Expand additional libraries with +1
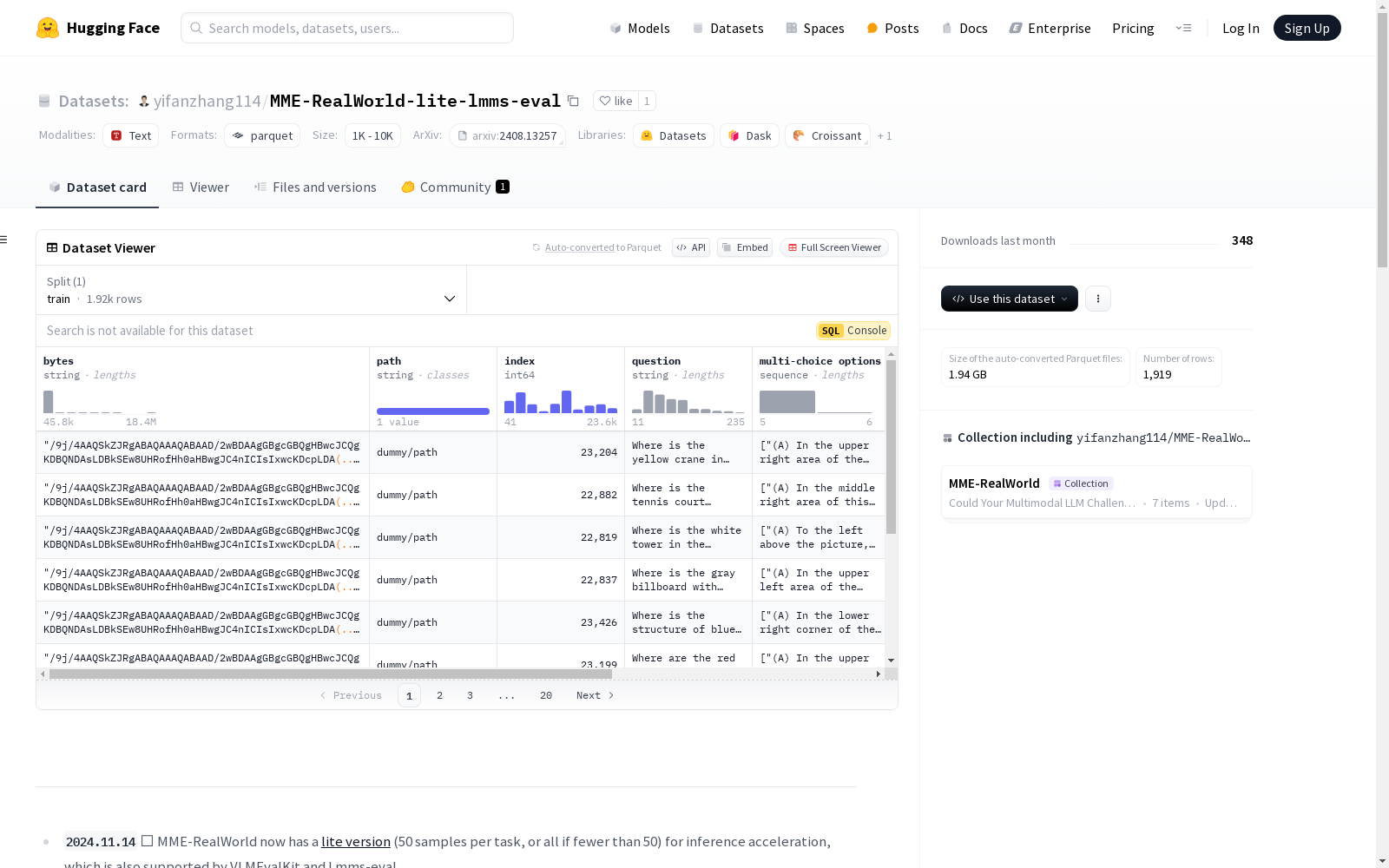1389x868 pixels. point(885,135)
